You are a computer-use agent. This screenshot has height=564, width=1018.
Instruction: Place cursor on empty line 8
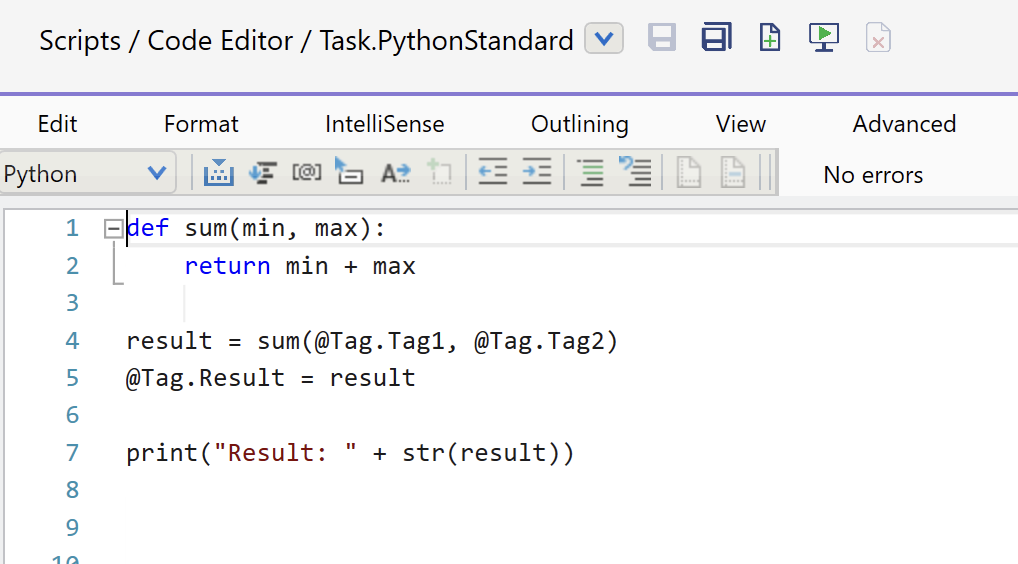tap(300, 490)
